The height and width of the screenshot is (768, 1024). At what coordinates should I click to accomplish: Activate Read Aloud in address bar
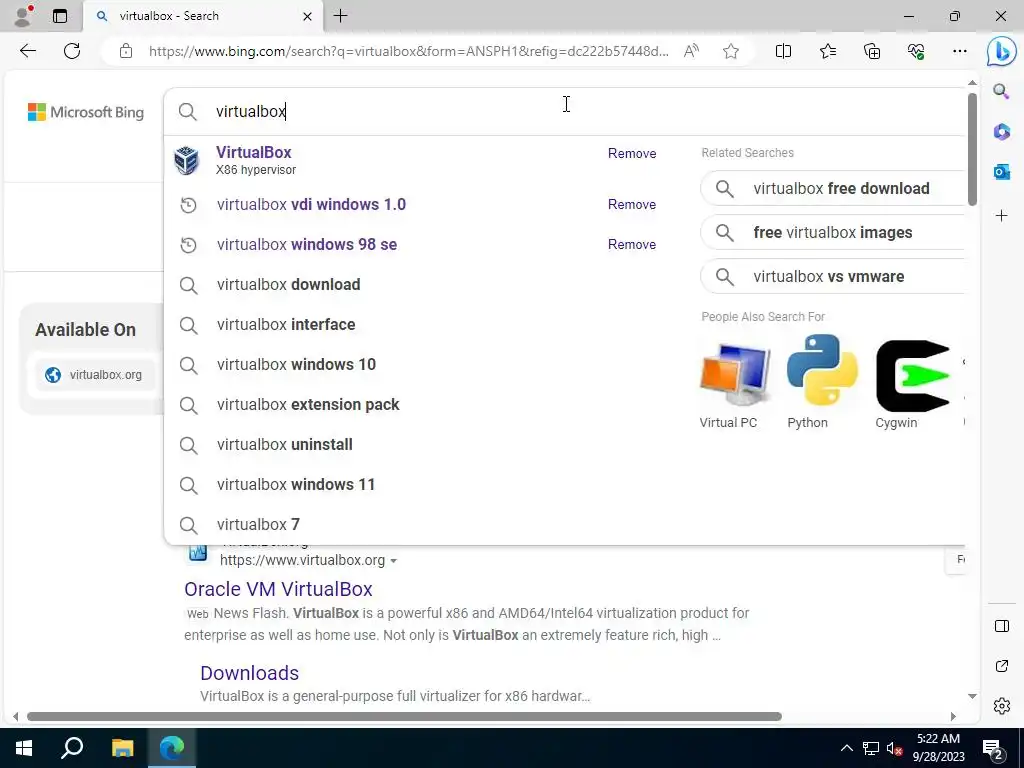tap(691, 51)
